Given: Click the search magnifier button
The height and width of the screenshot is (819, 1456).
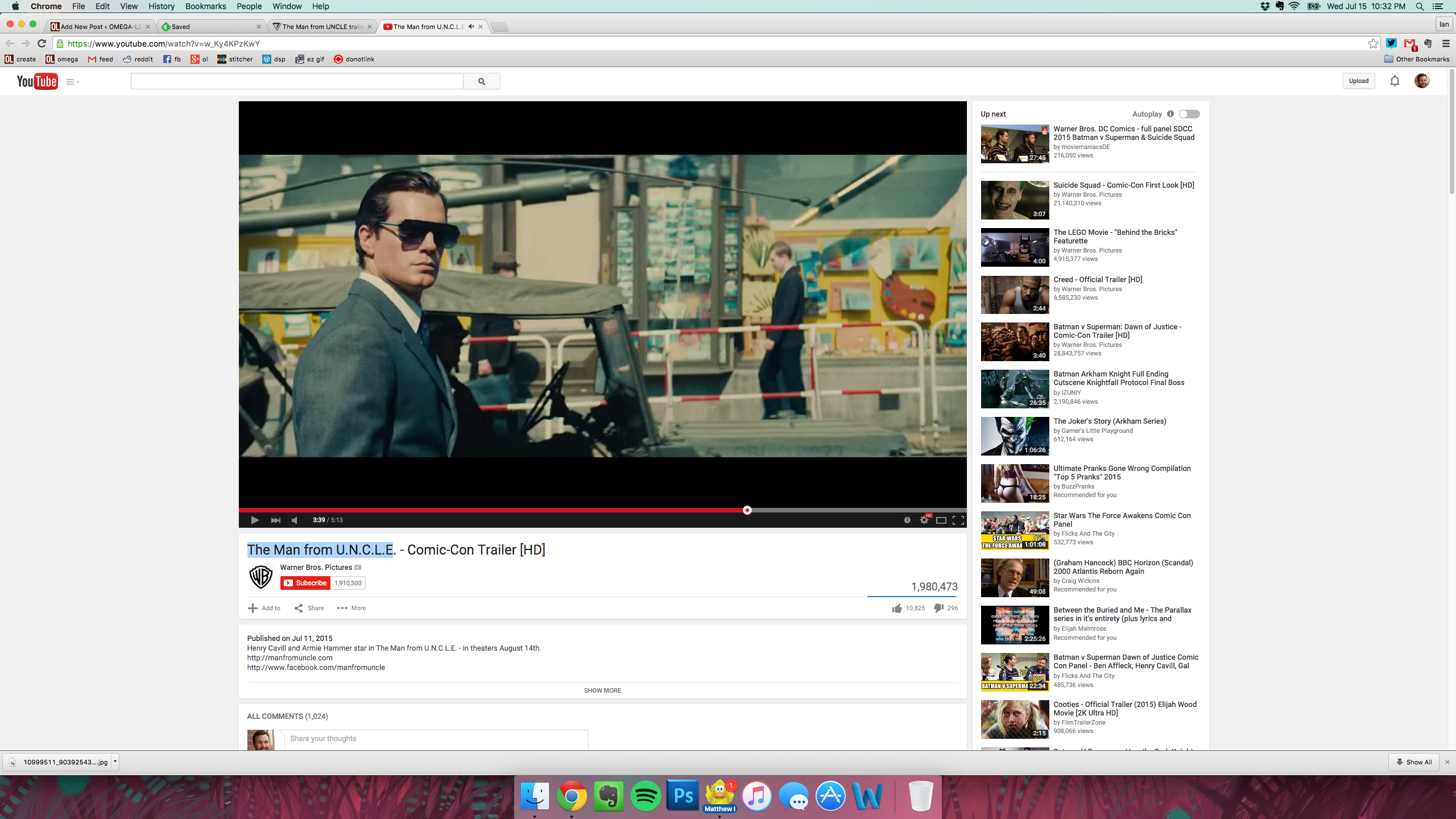Looking at the screenshot, I should (482, 81).
